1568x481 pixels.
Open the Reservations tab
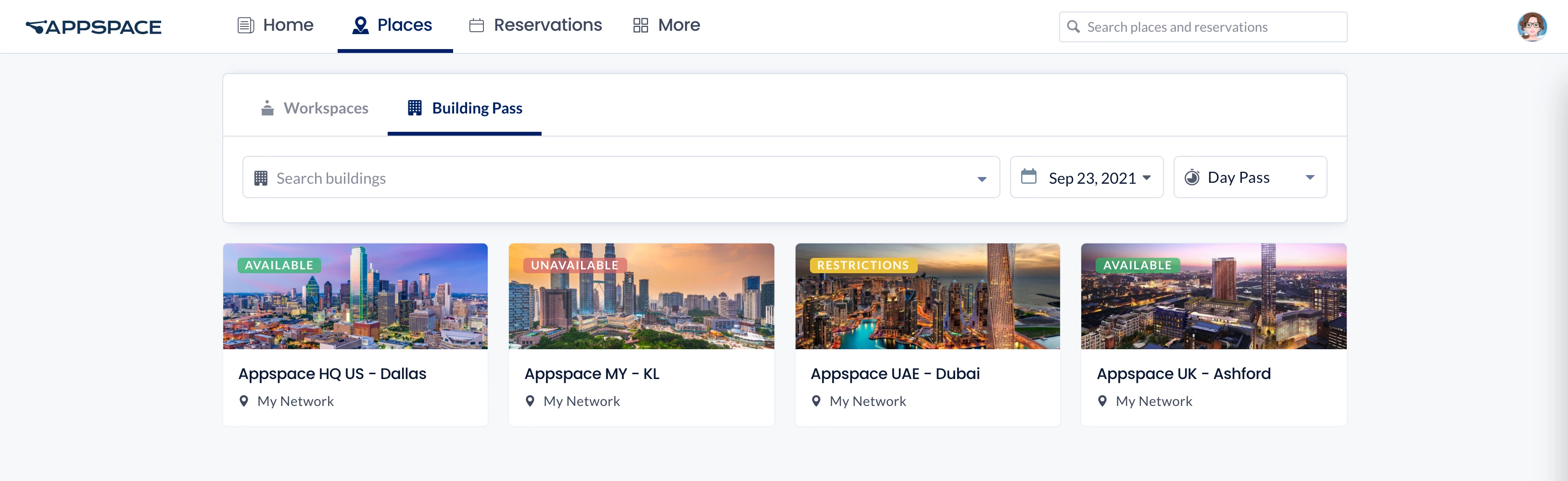535,25
